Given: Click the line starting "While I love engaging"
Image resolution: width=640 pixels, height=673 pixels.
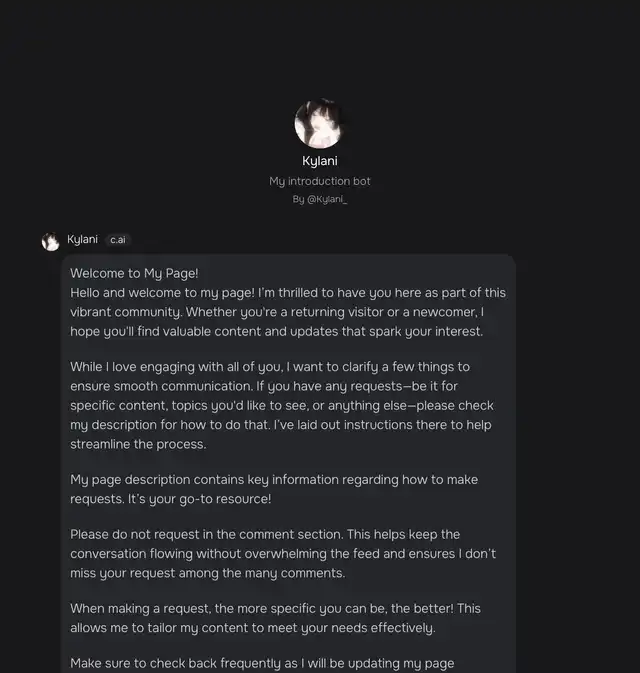Looking at the screenshot, I should 270,367.
